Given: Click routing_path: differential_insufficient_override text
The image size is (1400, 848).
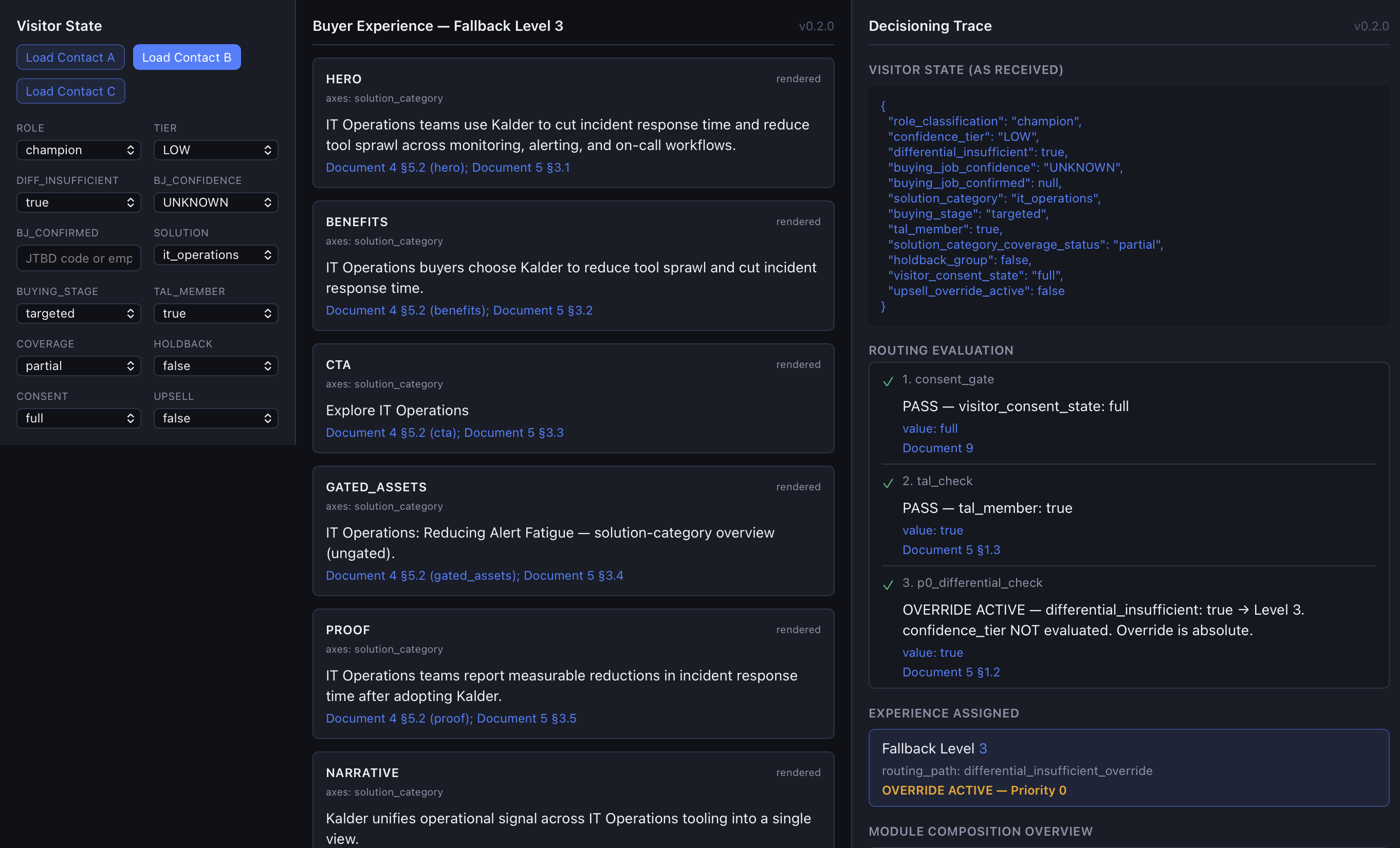Looking at the screenshot, I should (x=1017, y=771).
